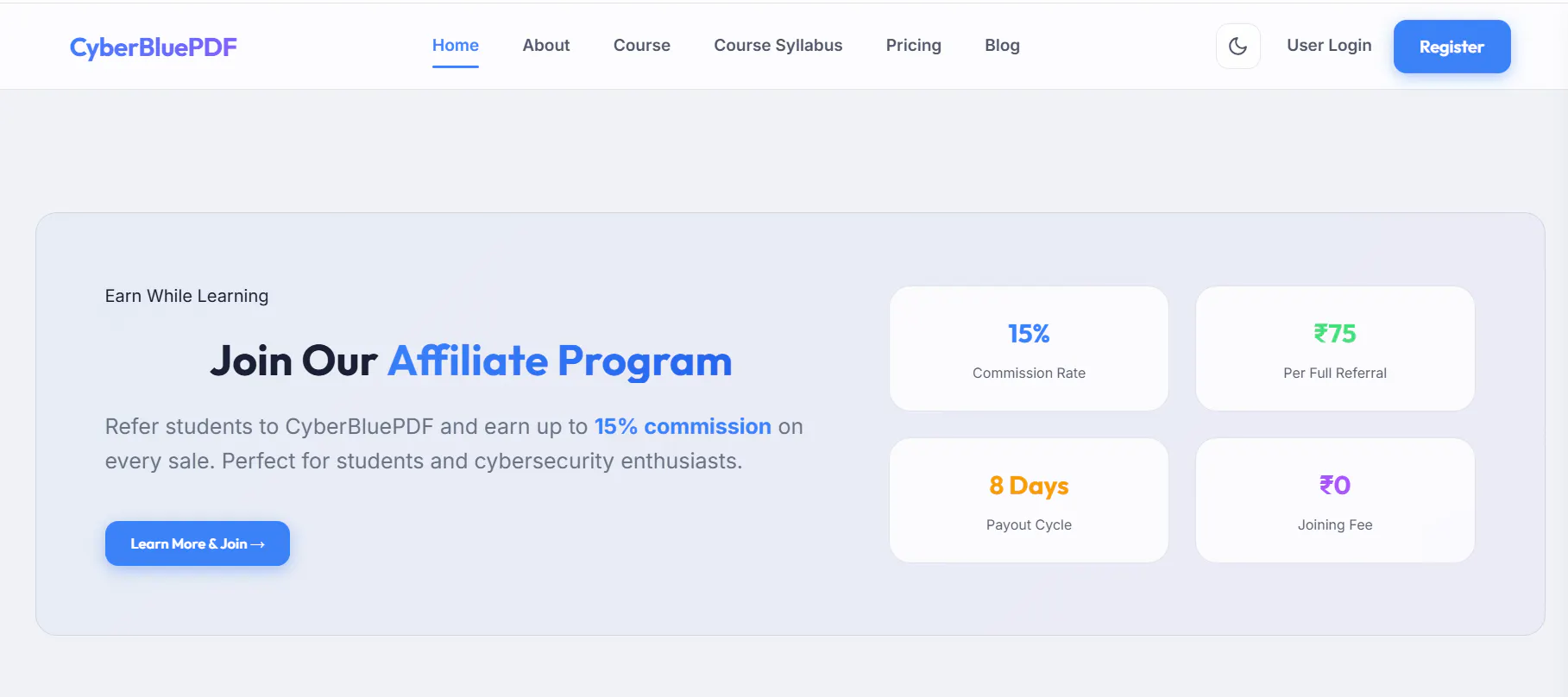Image resolution: width=1568 pixels, height=697 pixels.
Task: Click the '15% commission' highlighted text
Action: 683,426
